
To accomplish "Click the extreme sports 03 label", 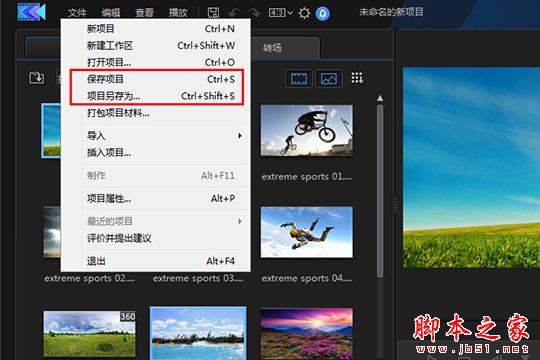I will point(198,278).
